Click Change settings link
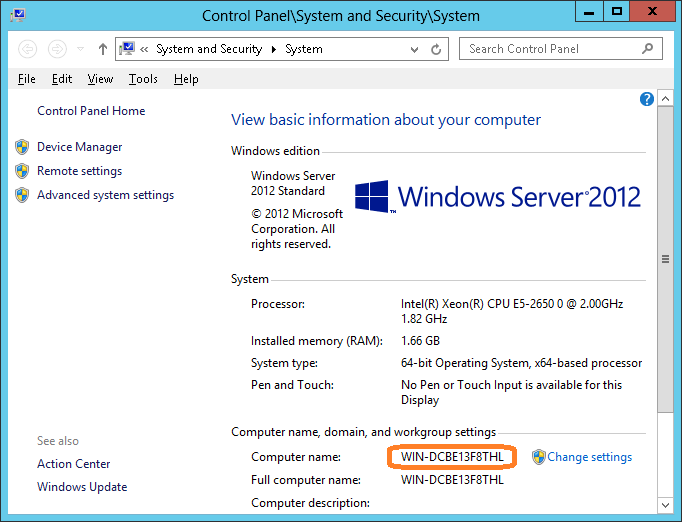The height and width of the screenshot is (522, 682). point(589,457)
